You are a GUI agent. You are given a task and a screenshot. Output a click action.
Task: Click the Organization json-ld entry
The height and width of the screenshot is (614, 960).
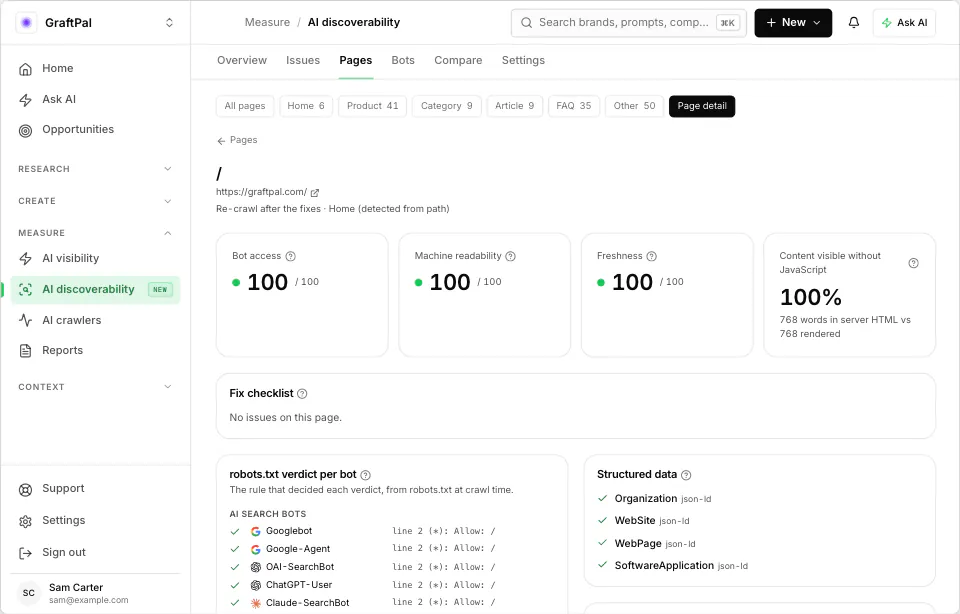(663, 498)
